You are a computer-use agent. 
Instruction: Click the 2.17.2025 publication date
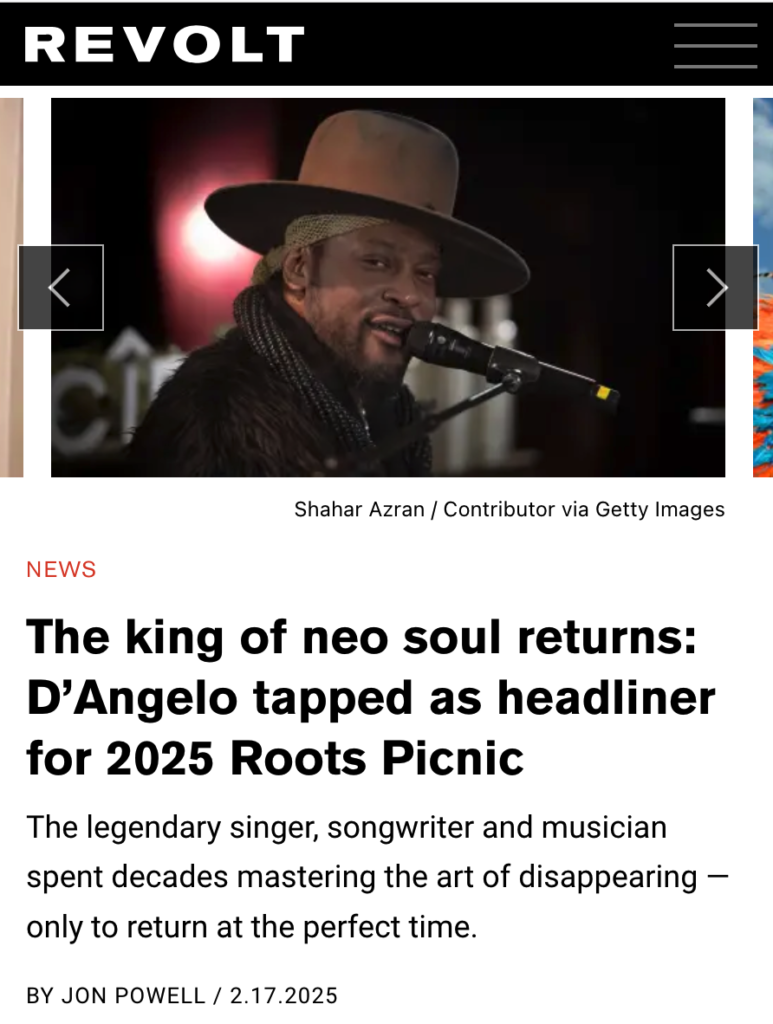pos(284,996)
